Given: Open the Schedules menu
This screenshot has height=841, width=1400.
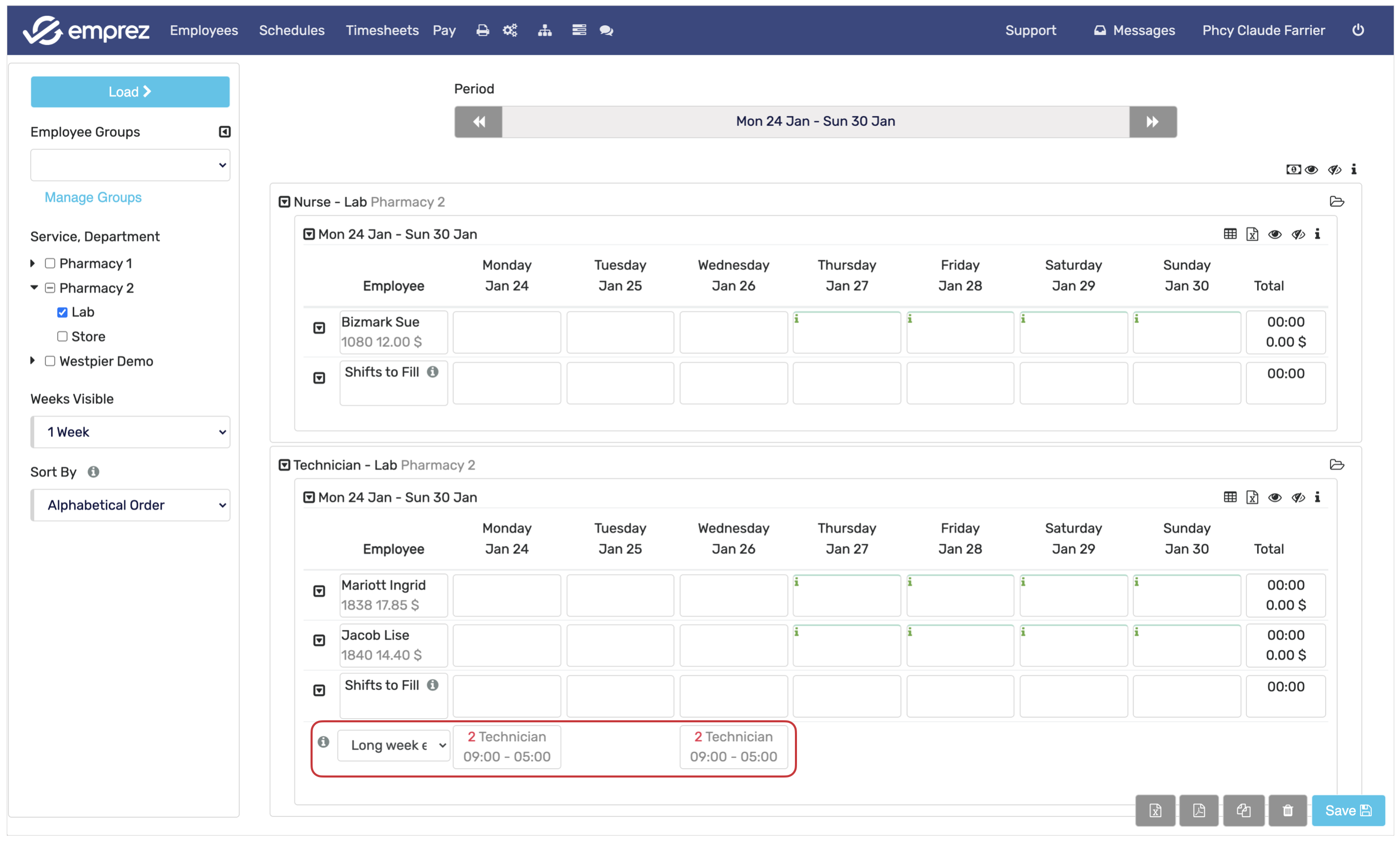Looking at the screenshot, I should click(291, 30).
